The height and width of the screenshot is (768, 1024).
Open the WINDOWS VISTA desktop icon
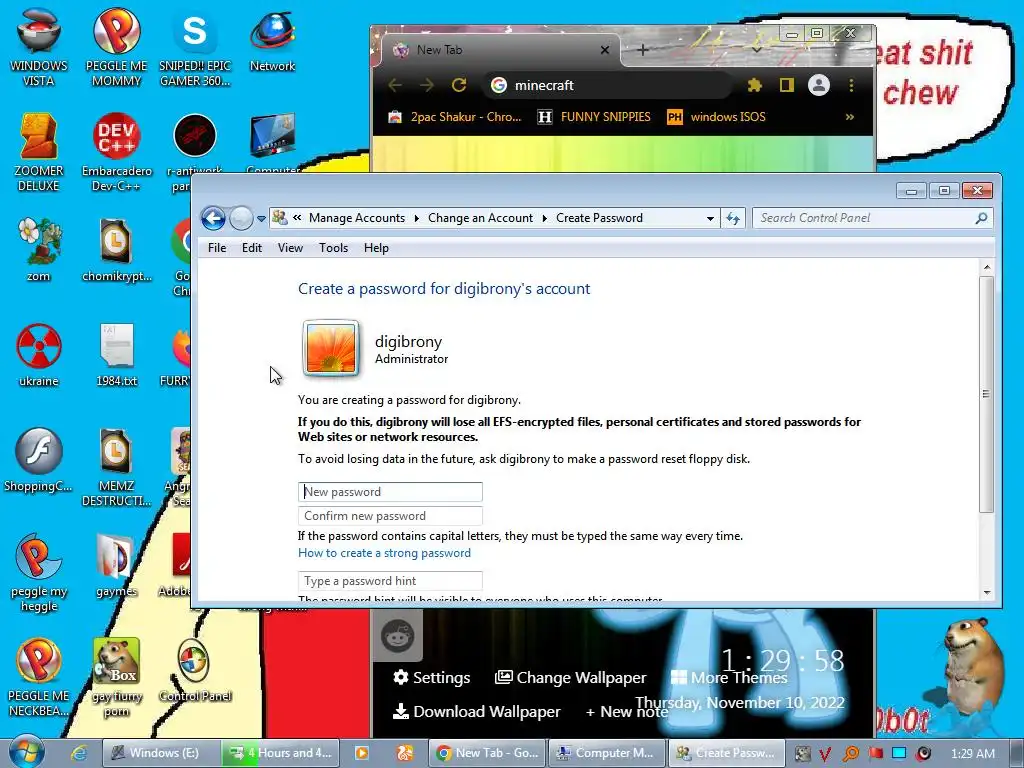point(39,47)
